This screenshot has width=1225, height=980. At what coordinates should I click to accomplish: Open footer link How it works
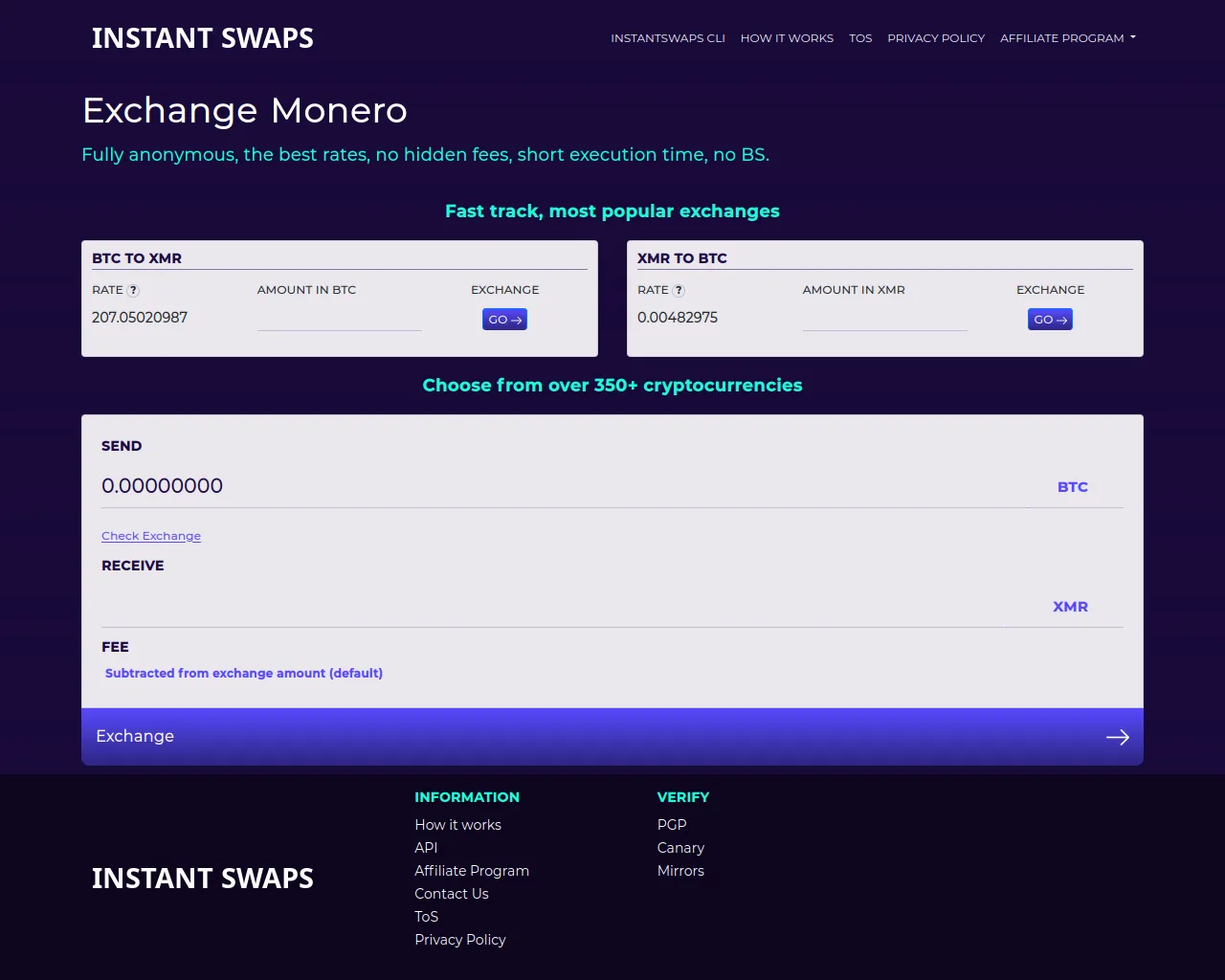coord(457,825)
